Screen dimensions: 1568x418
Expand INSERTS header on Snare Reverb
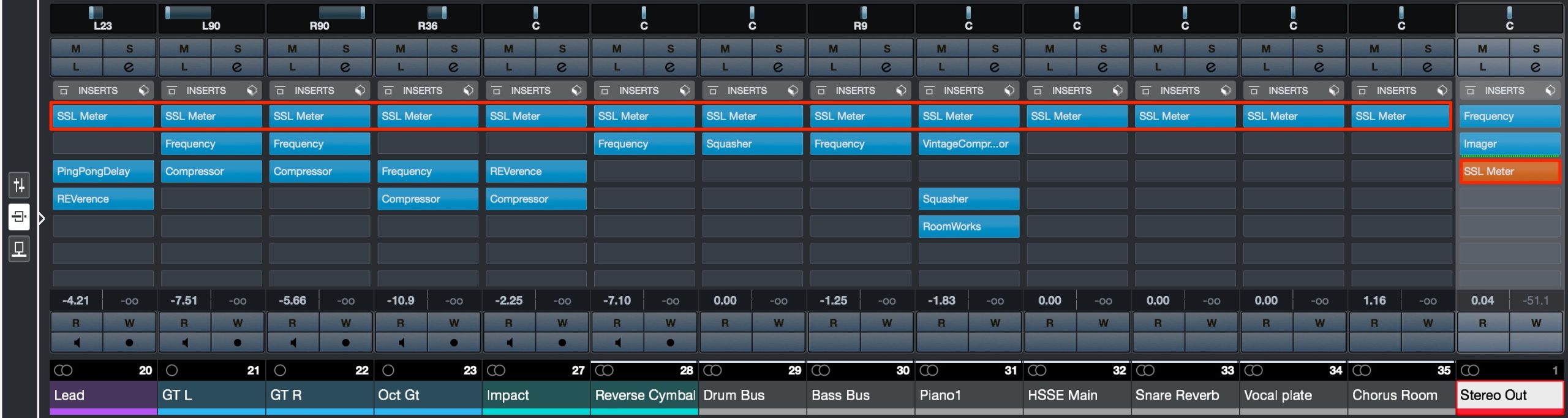(x=1180, y=91)
